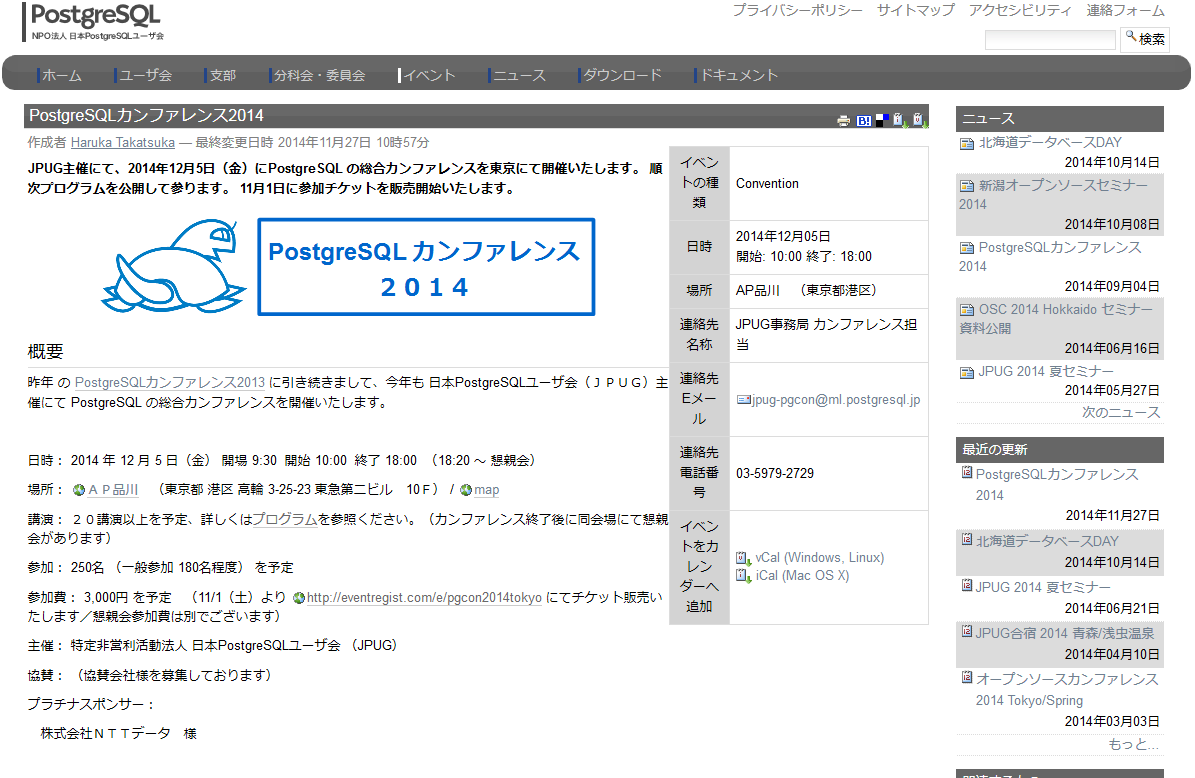Open the ホーム navigation tab
The height and width of the screenshot is (778, 1195).
tap(59, 75)
